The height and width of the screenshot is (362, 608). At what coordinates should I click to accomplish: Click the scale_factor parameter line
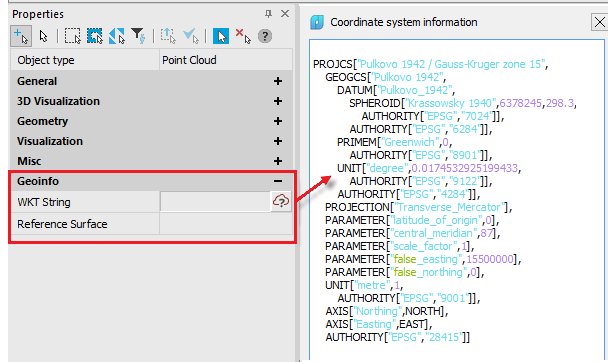(x=400, y=246)
